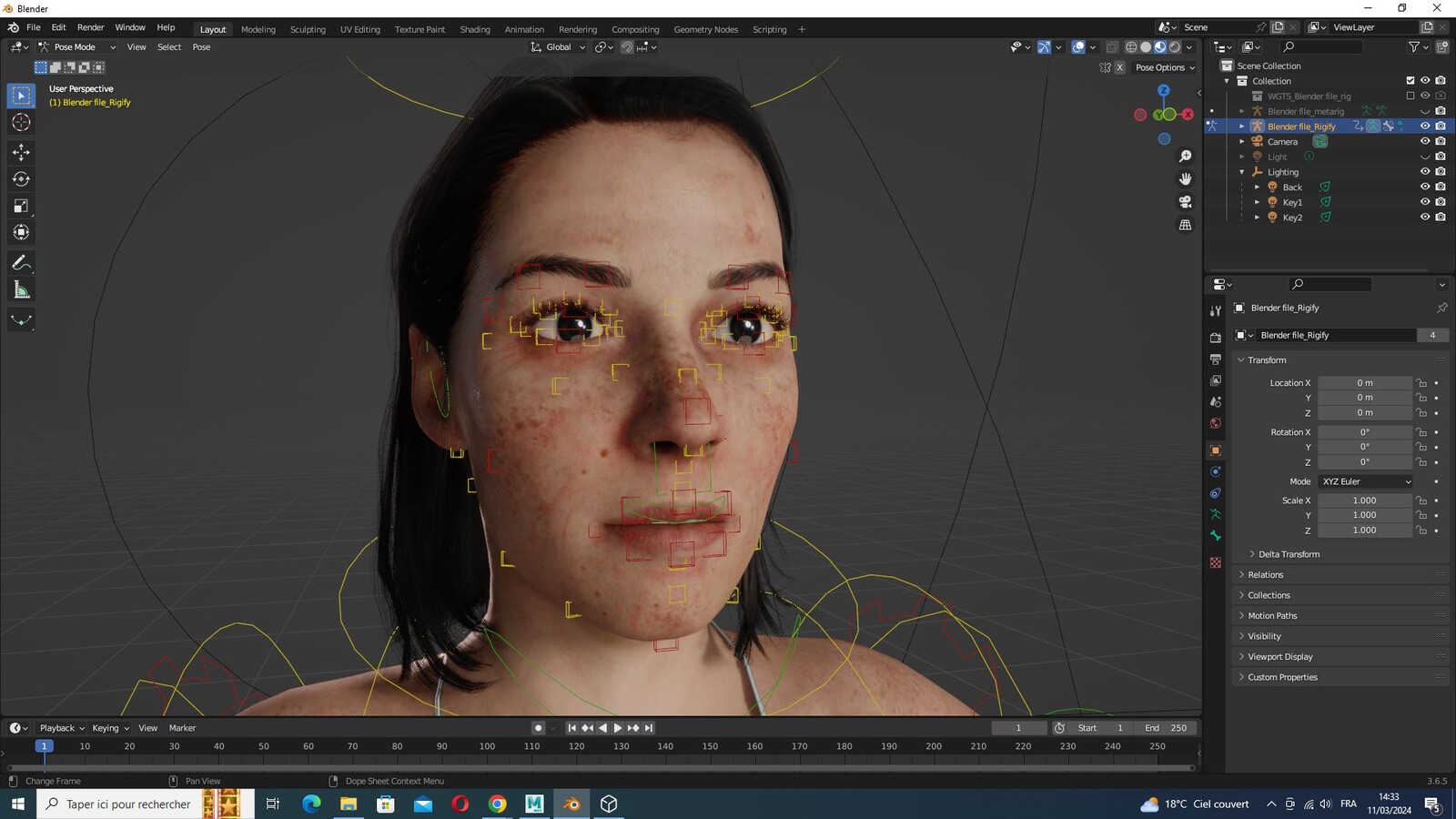Select the Cursor tool in the viewport toolbar
The image size is (1456, 819).
pos(21,122)
